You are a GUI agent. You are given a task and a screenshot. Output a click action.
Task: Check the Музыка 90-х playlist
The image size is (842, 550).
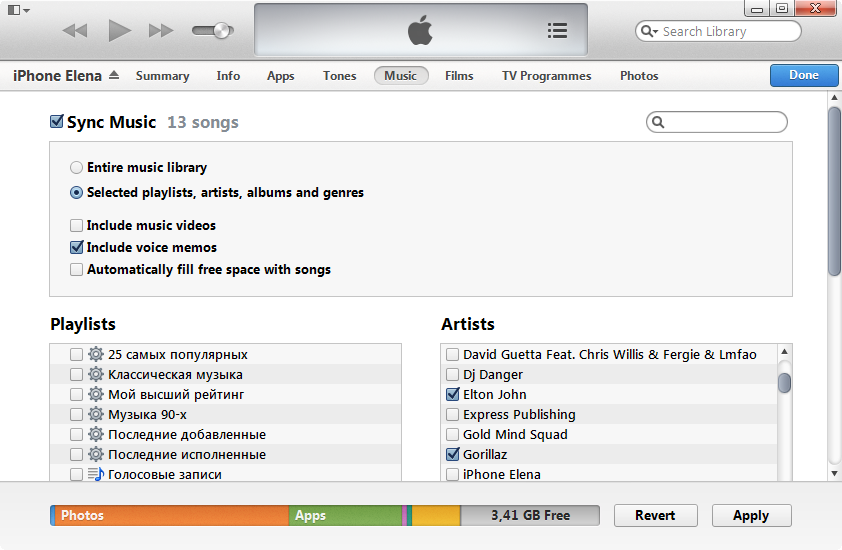pos(76,414)
